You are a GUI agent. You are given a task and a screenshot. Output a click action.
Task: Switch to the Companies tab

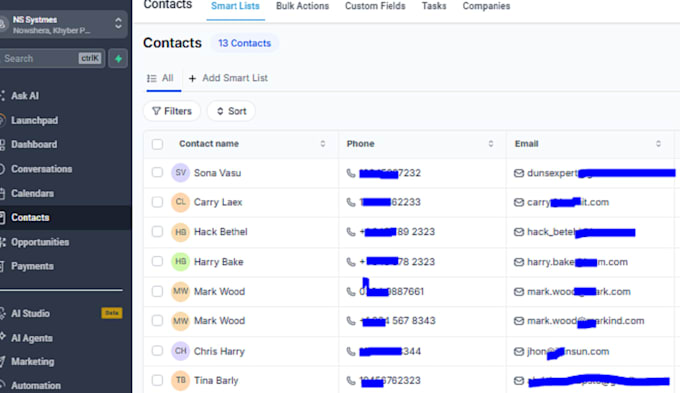click(x=486, y=6)
